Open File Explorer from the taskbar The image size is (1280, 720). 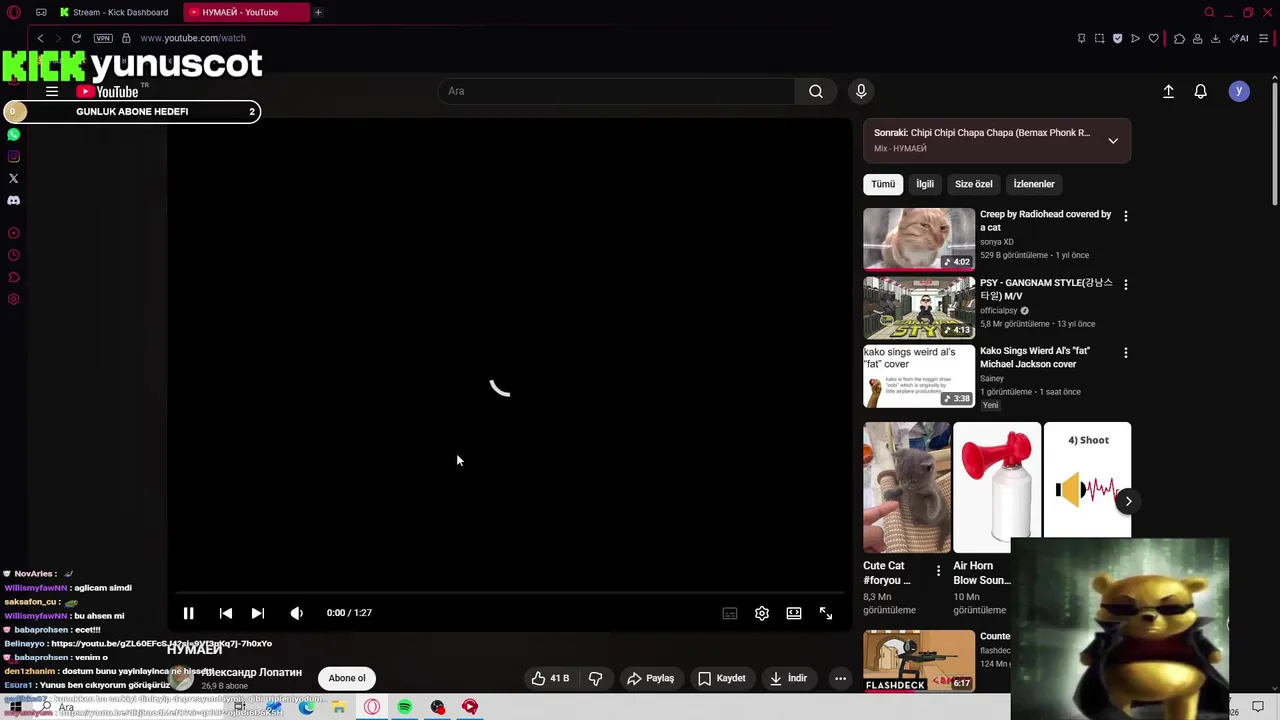(x=339, y=707)
